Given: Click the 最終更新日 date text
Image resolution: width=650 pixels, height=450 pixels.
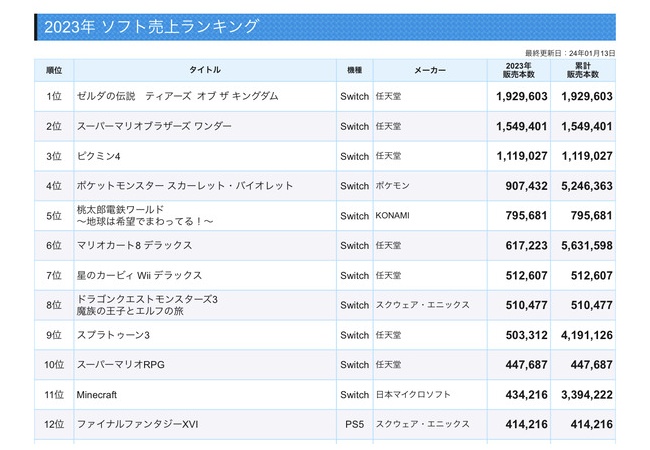Looking at the screenshot, I should pyautogui.click(x=570, y=53).
